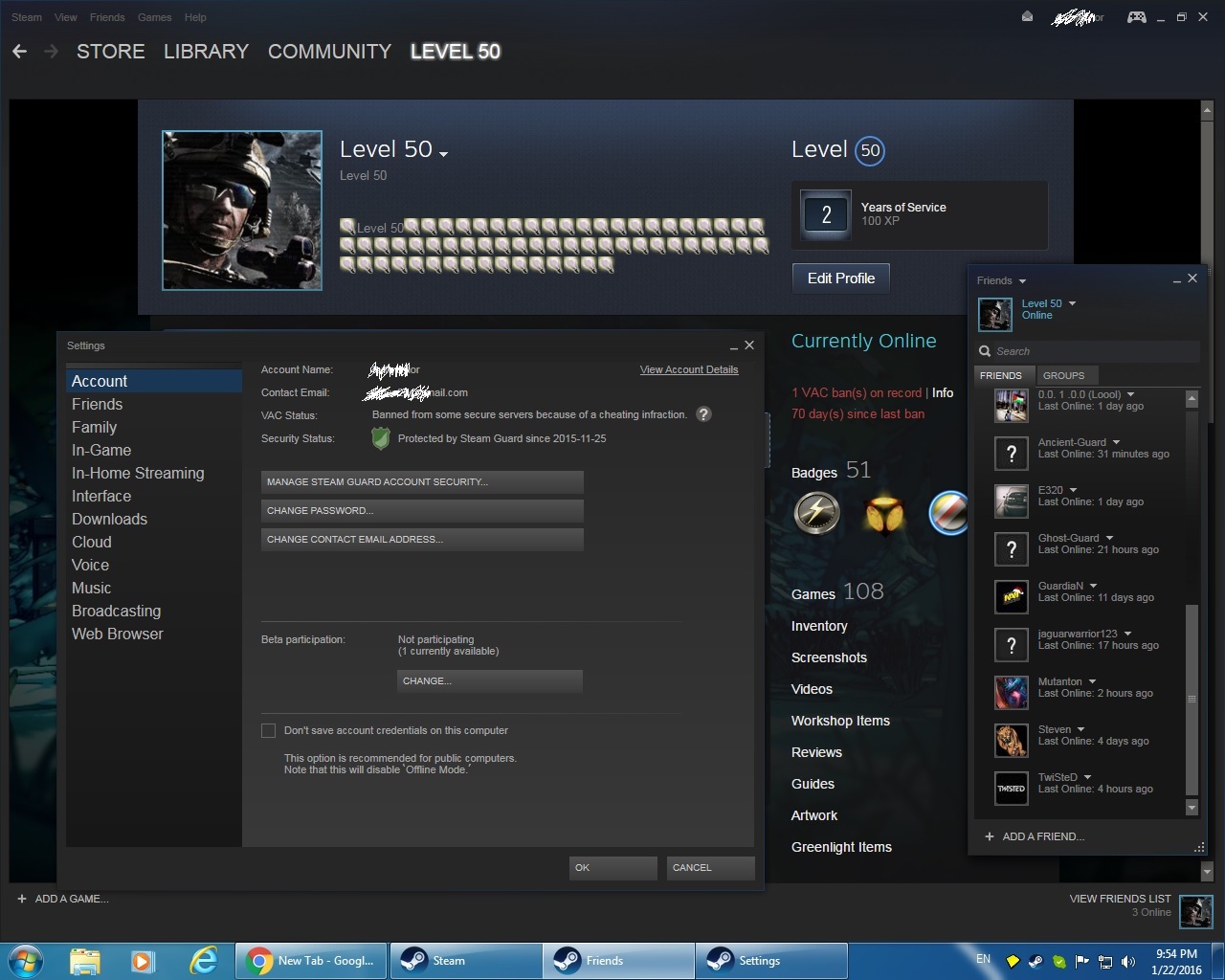The width and height of the screenshot is (1225, 980).
Task: Open dropdown arrow next to TwiSteD
Action: coord(1087,777)
